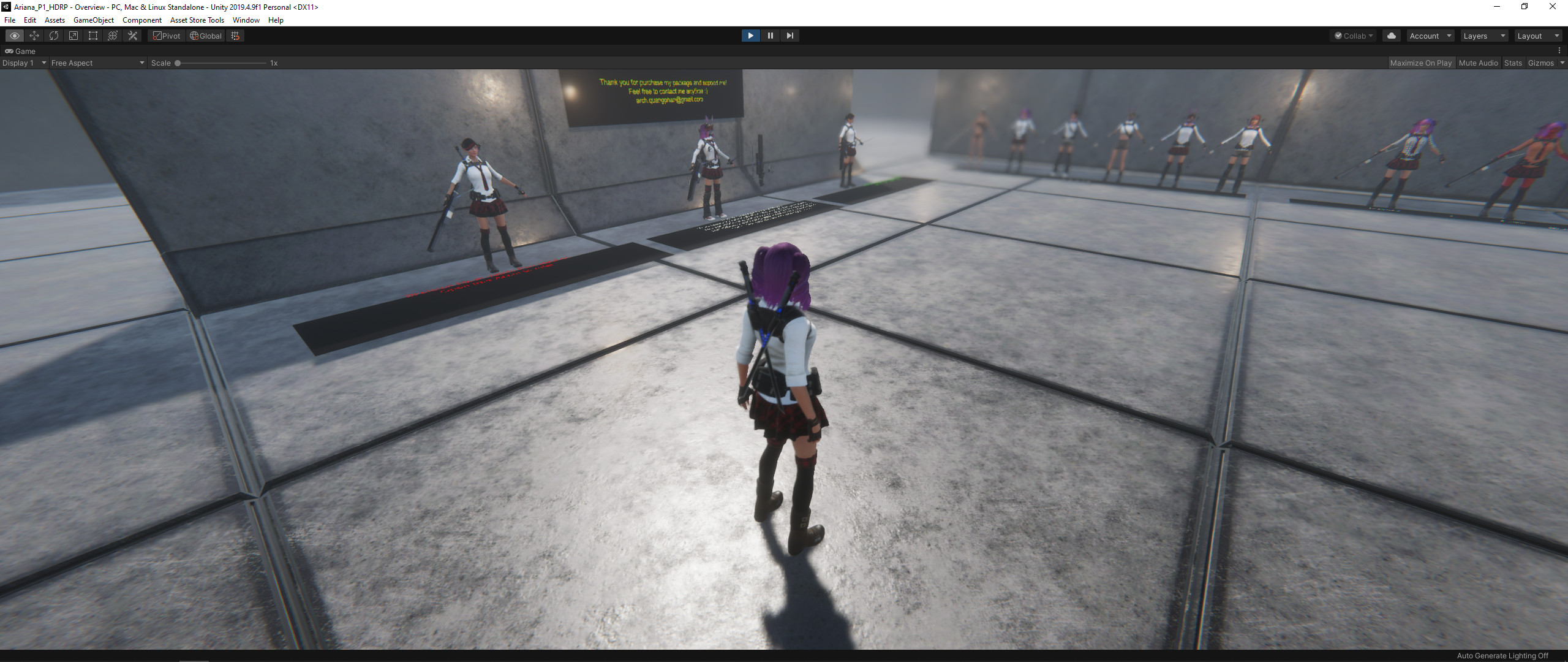
Task: Select the Scale tool
Action: tap(73, 36)
